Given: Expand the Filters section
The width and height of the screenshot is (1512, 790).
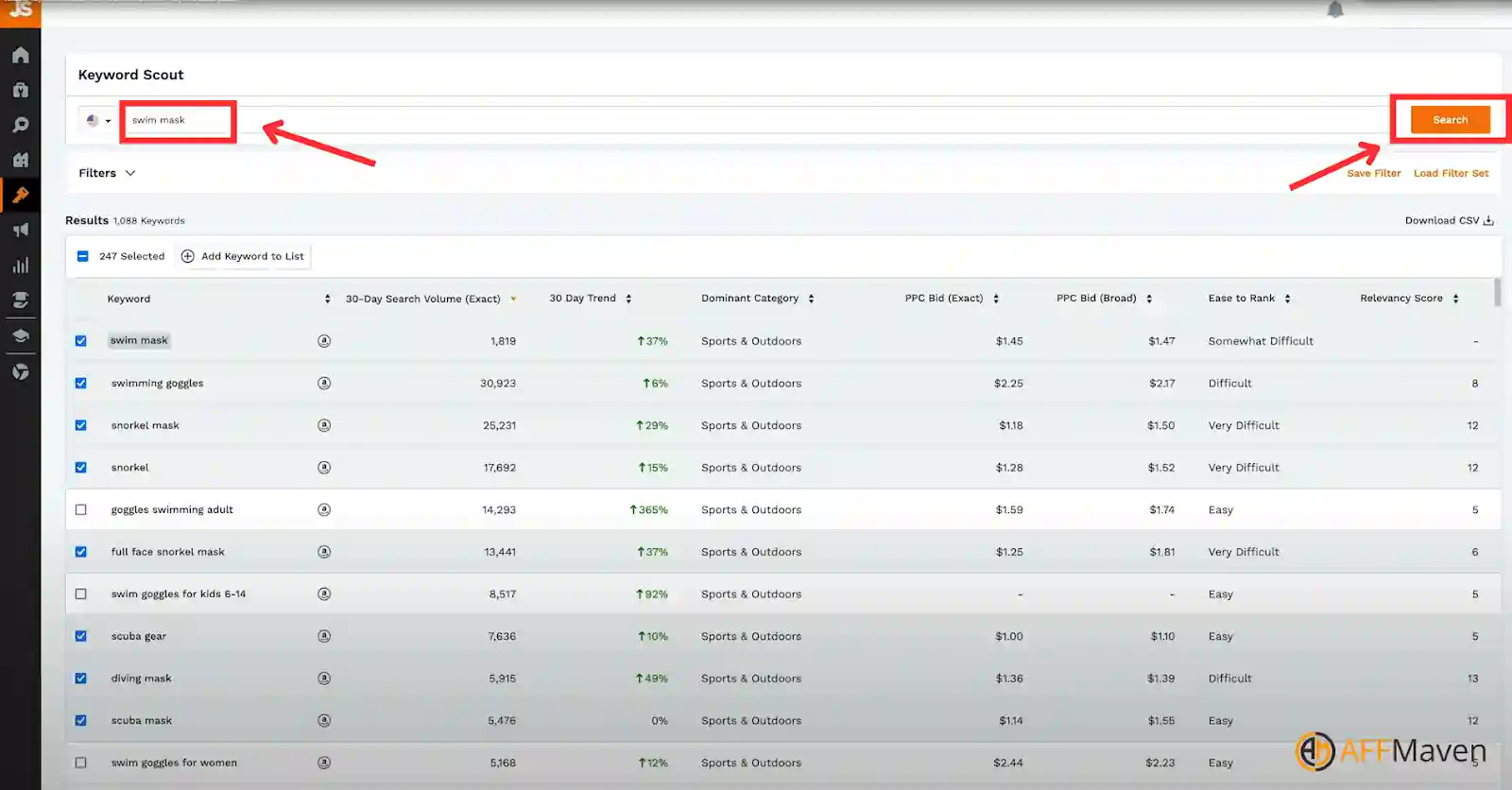Looking at the screenshot, I should 107,173.
